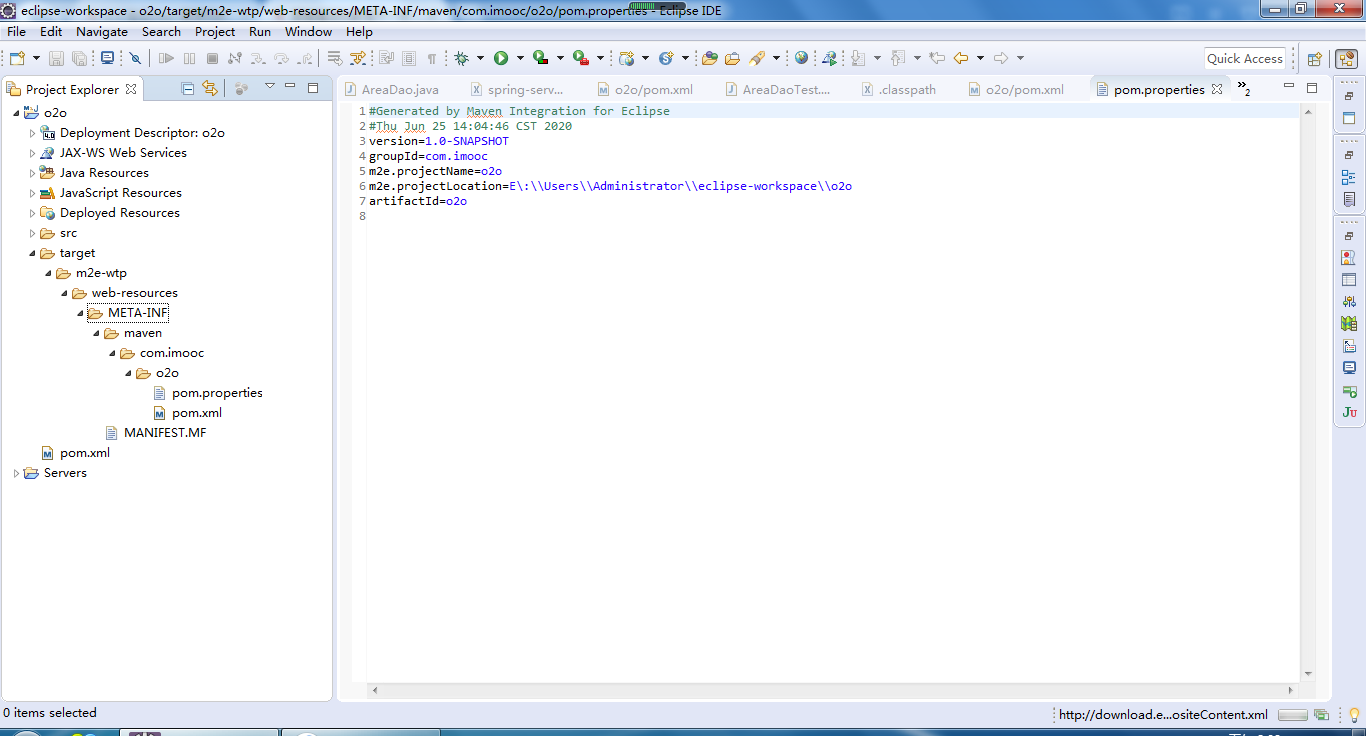
Task: Show hidden editor tabs list
Action: 1244,89
